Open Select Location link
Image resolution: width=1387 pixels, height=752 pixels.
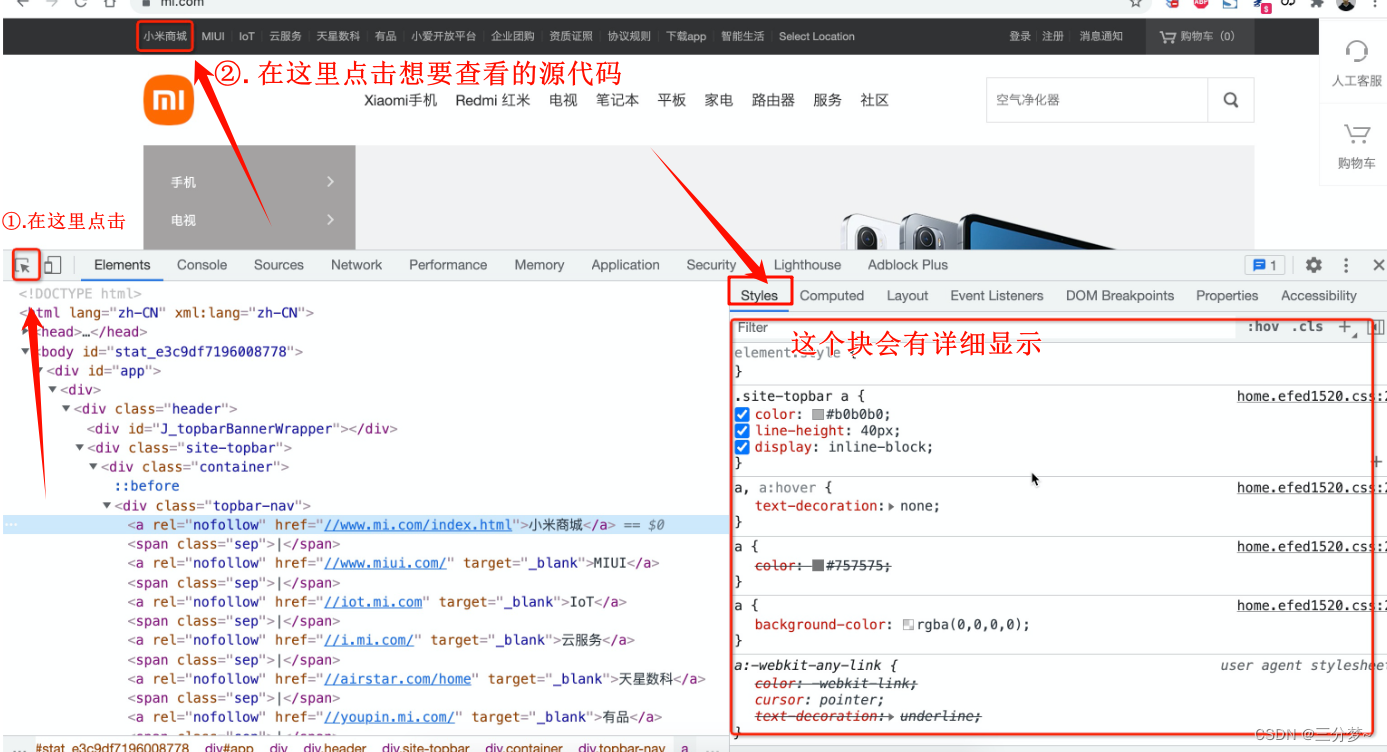[x=817, y=36]
